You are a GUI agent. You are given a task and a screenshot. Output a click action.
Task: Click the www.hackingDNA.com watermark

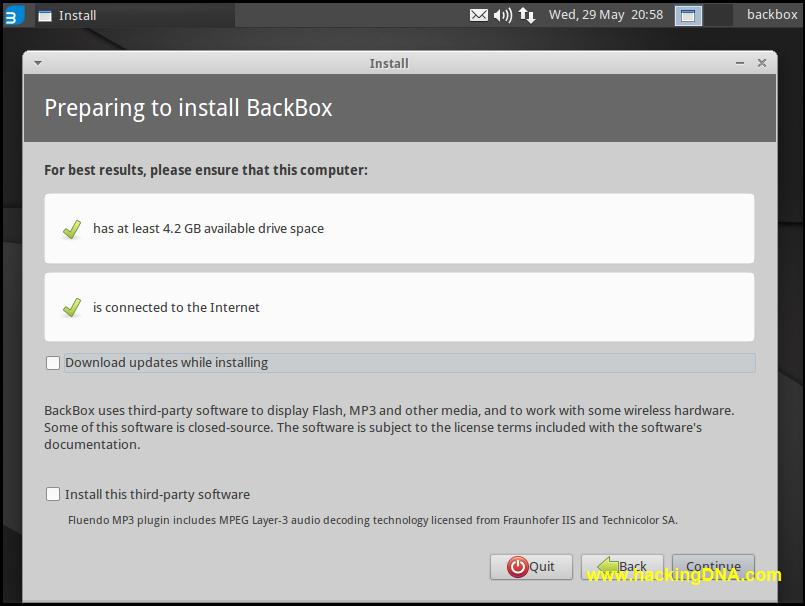coord(686,576)
